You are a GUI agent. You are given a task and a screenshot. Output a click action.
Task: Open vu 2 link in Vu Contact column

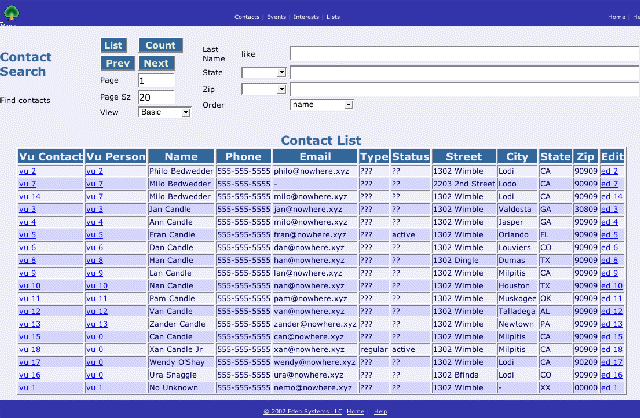coord(27,171)
